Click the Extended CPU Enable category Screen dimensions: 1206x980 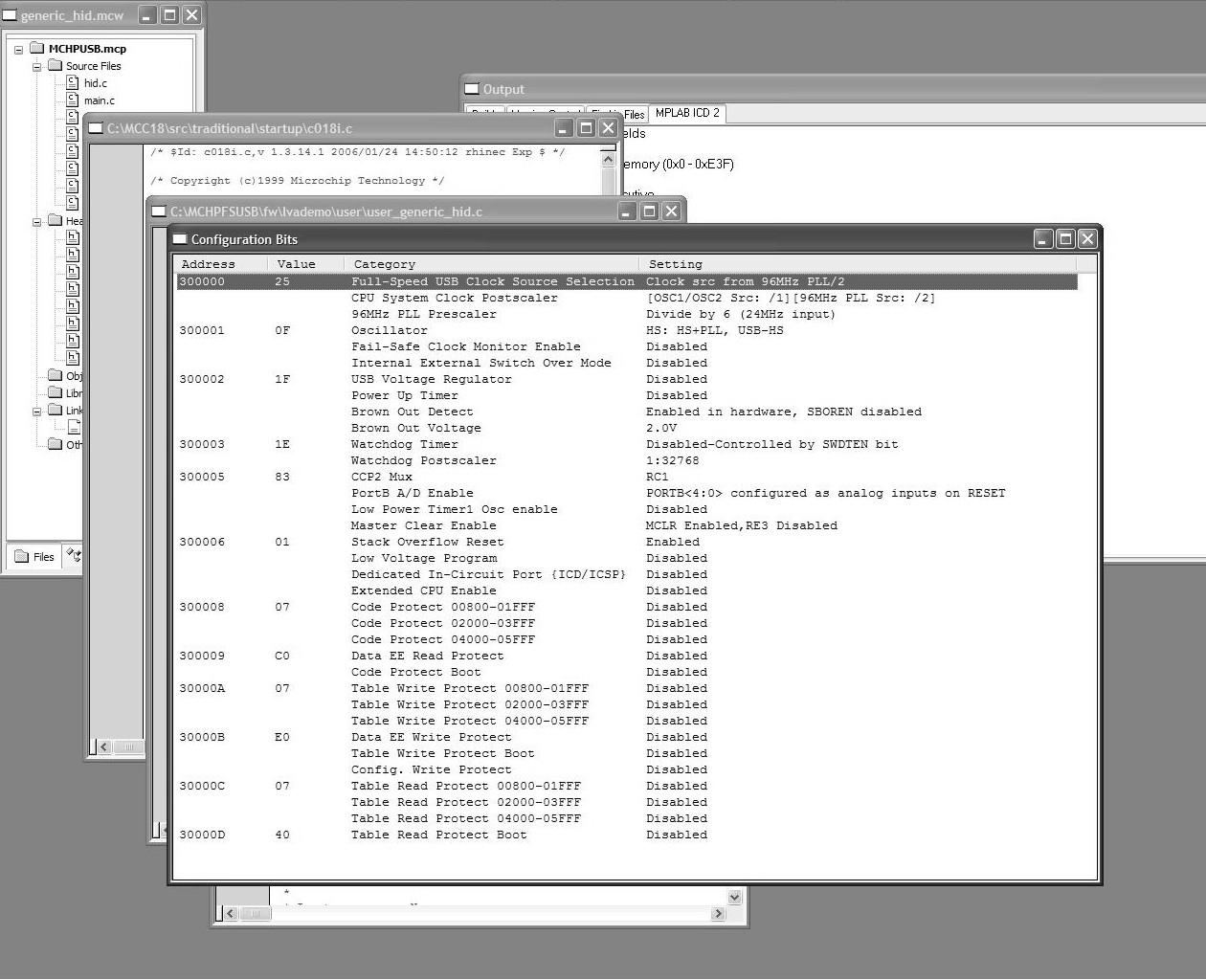(x=423, y=590)
